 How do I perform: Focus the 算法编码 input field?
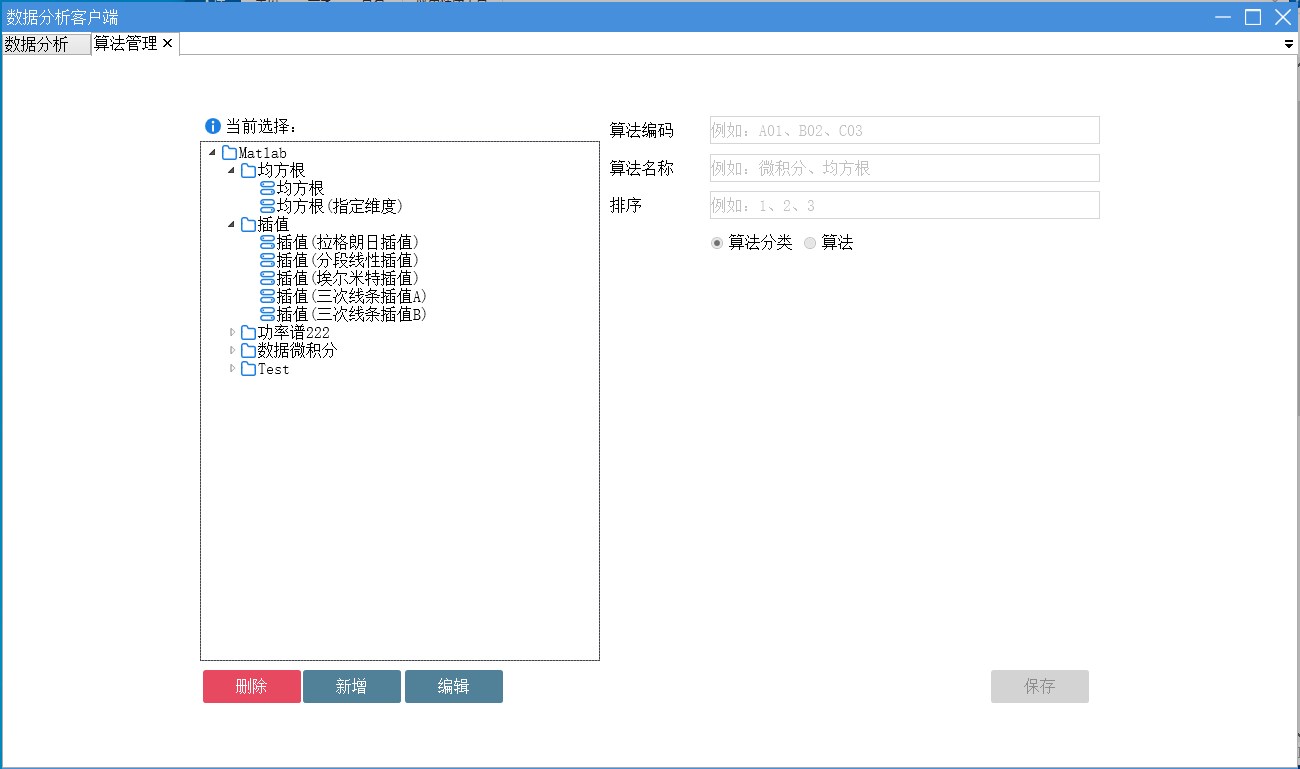click(905, 130)
